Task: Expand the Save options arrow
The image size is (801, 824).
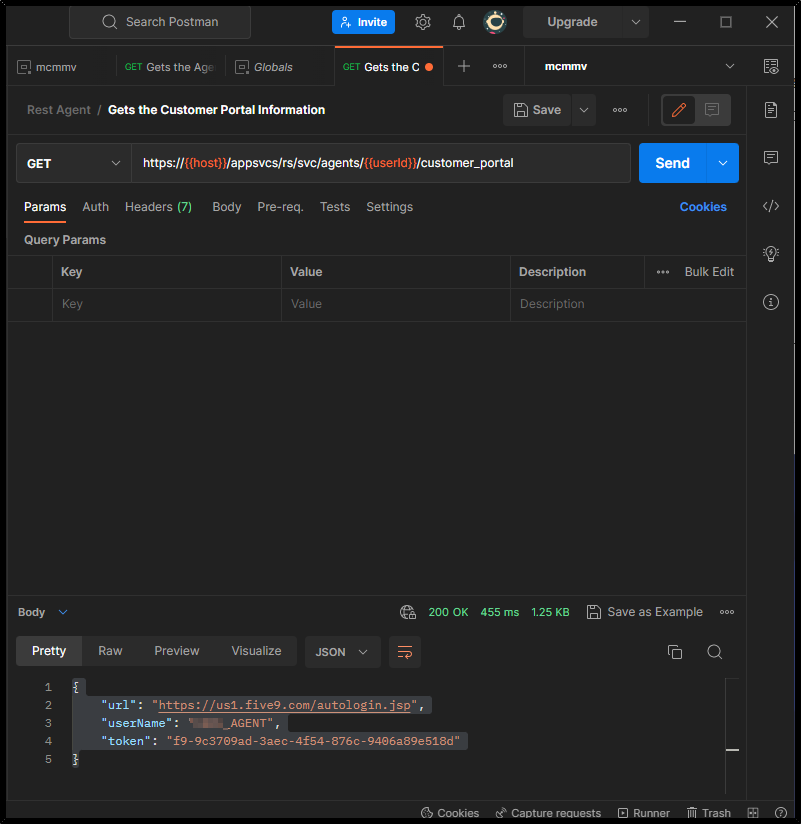Action: coord(583,110)
